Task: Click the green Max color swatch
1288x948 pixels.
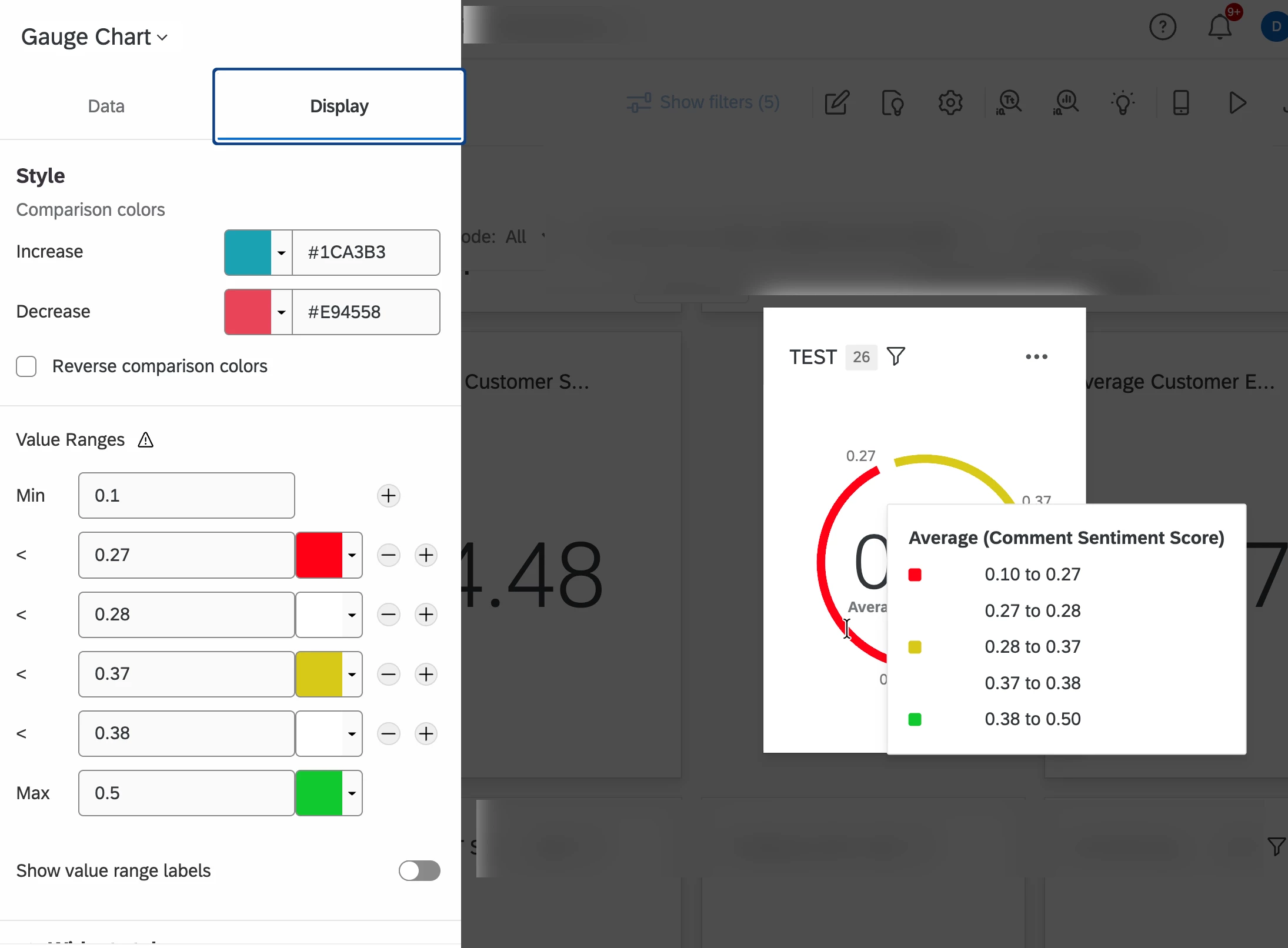Action: click(x=319, y=793)
